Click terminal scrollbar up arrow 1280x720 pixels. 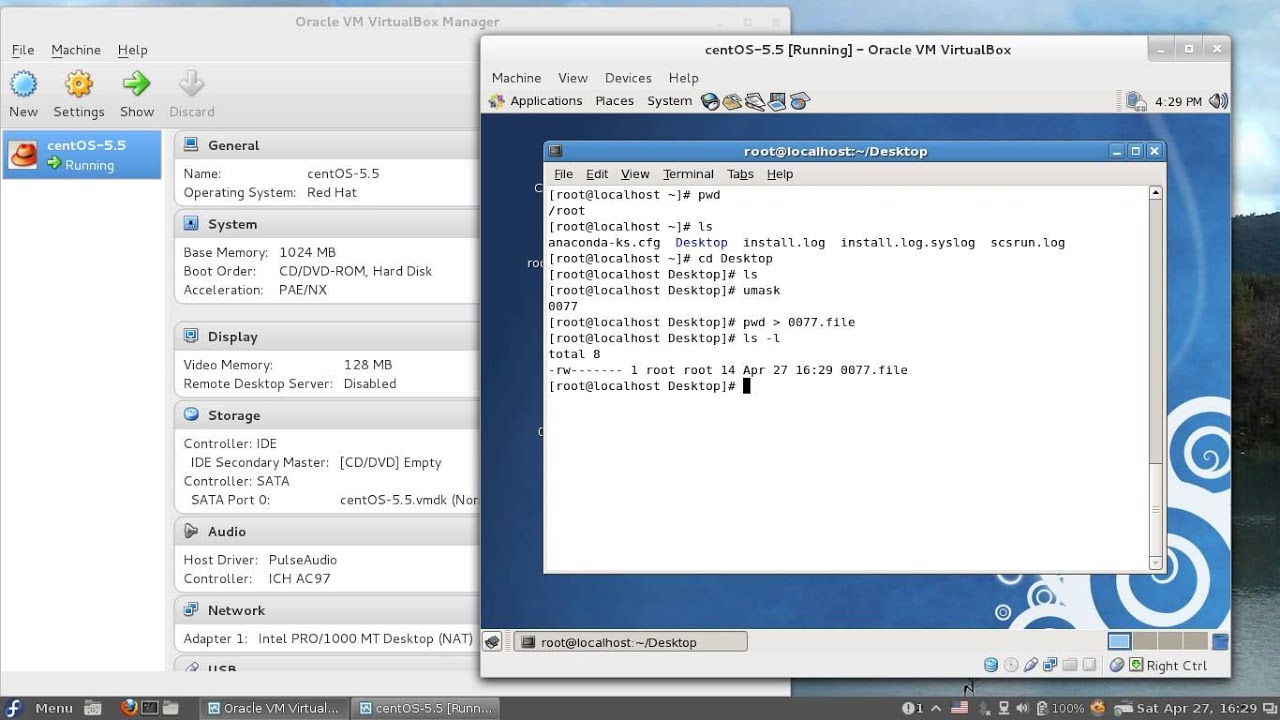[1156, 192]
